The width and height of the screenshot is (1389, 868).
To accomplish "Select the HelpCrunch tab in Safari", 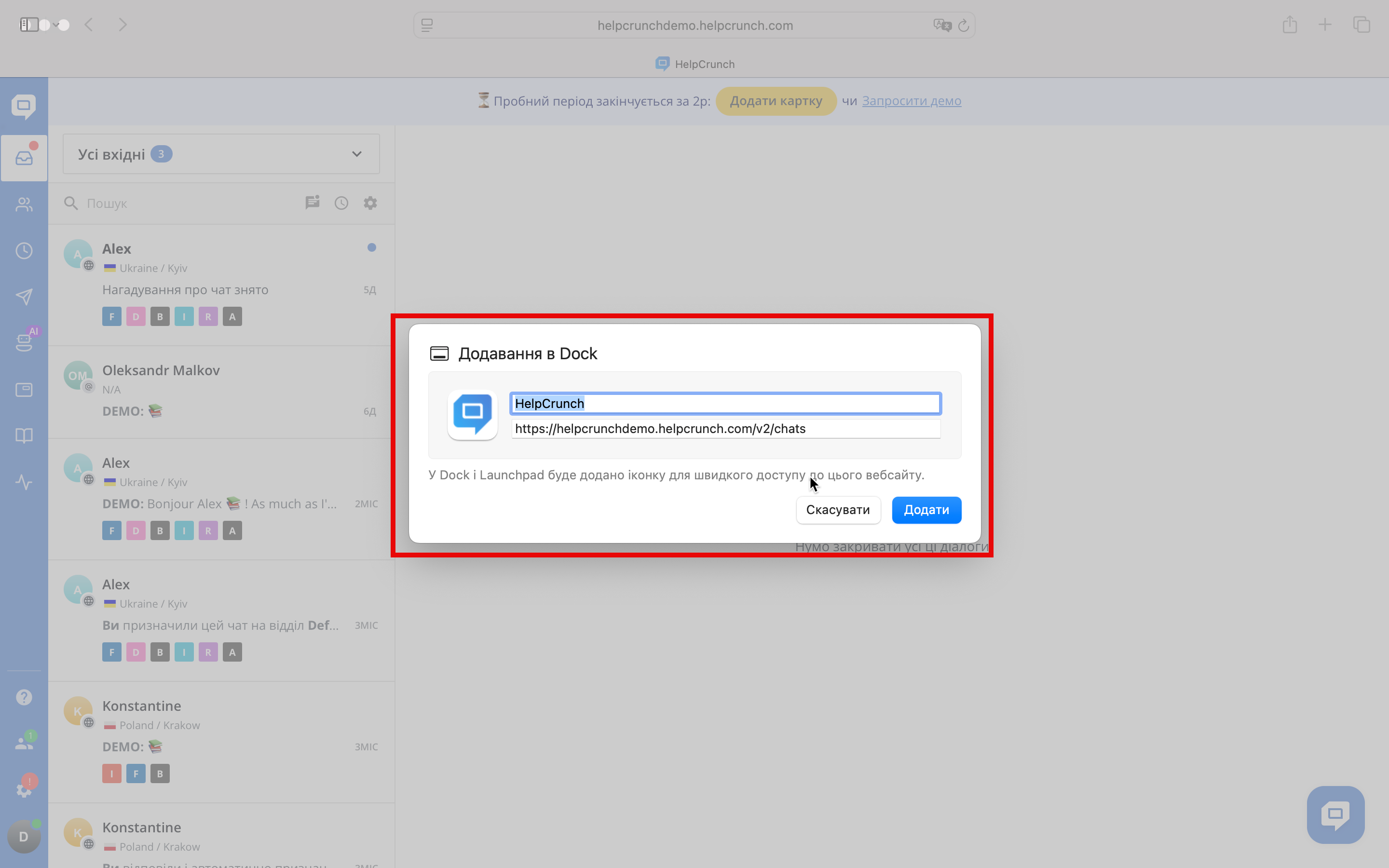I will coord(694,64).
